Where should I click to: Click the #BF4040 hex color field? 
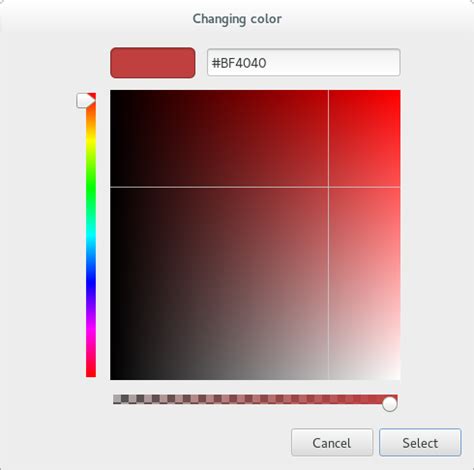(x=303, y=62)
